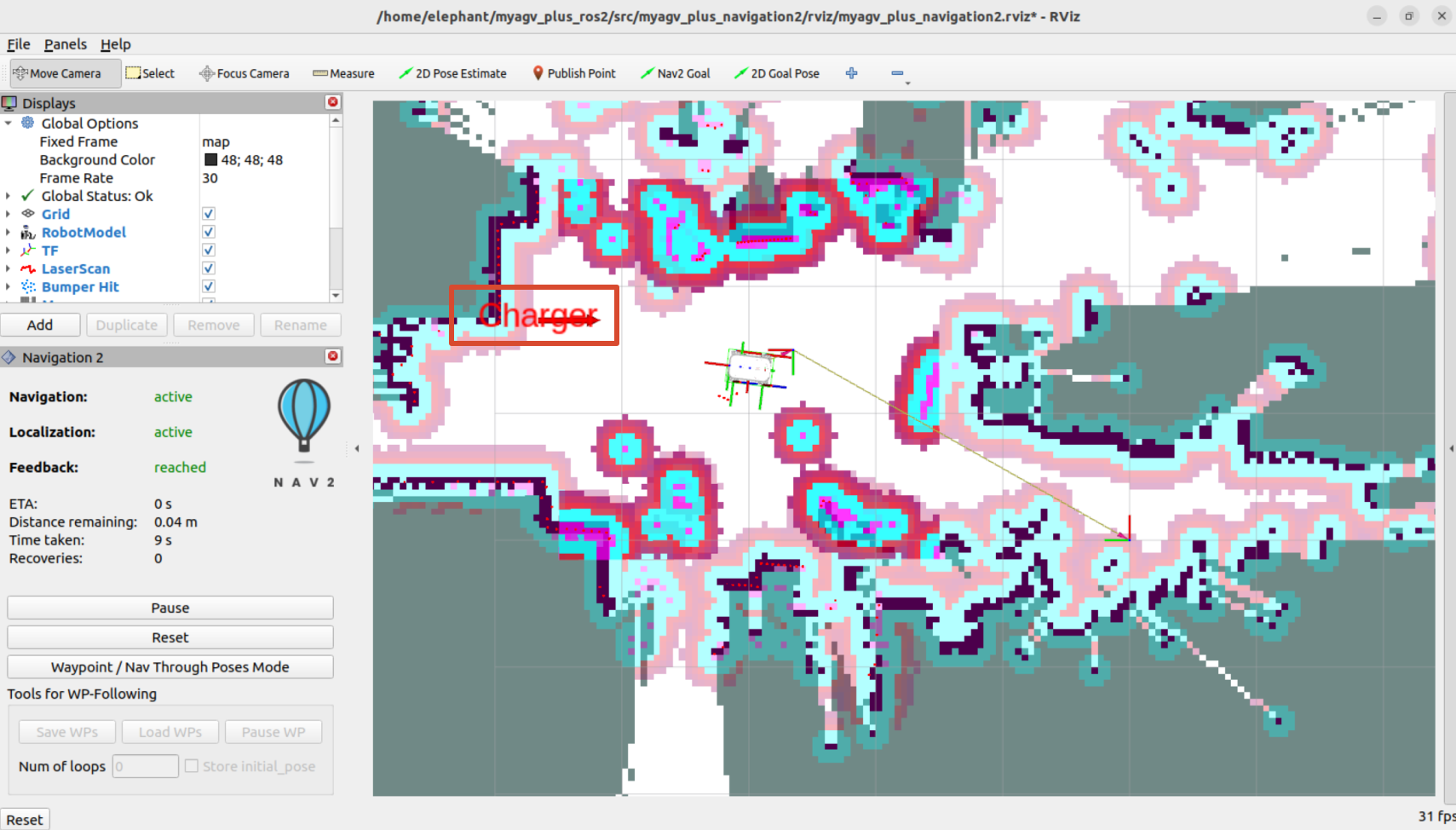This screenshot has height=830, width=1456.
Task: Select the Publish Point tool
Action: tap(573, 73)
